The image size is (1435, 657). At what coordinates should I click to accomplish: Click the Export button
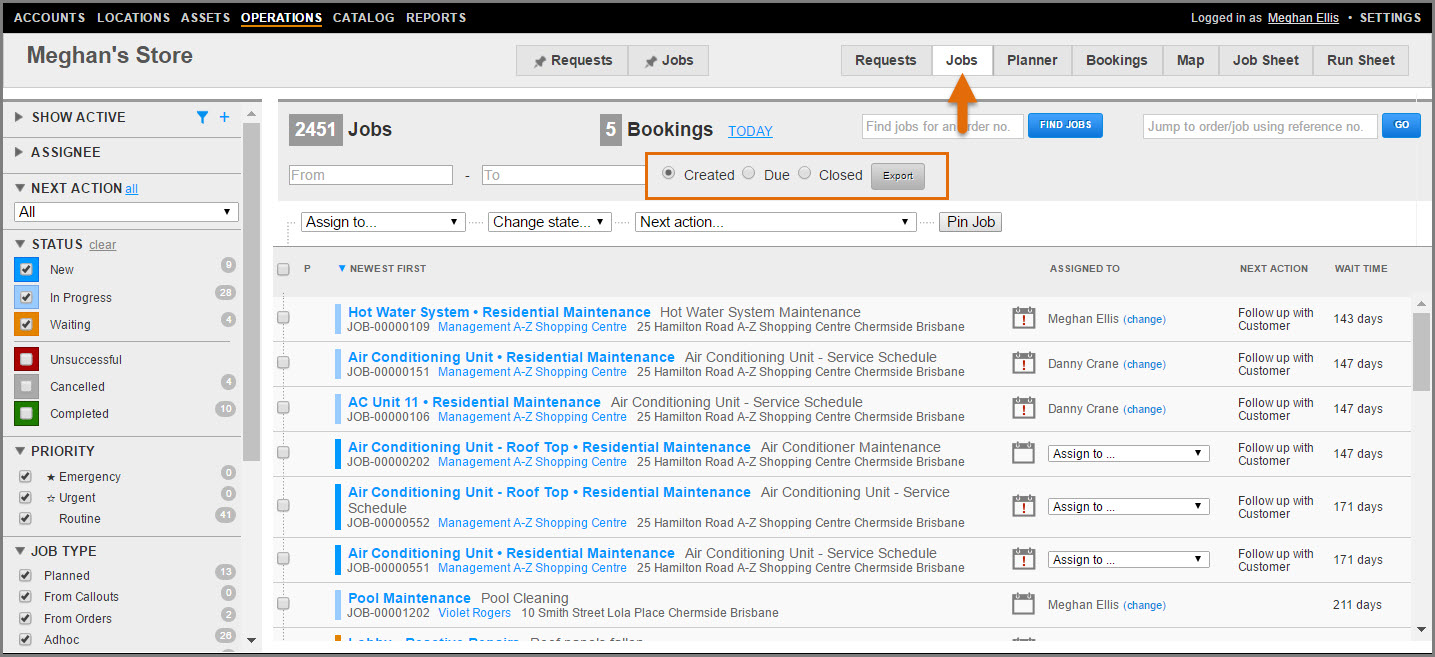(897, 176)
